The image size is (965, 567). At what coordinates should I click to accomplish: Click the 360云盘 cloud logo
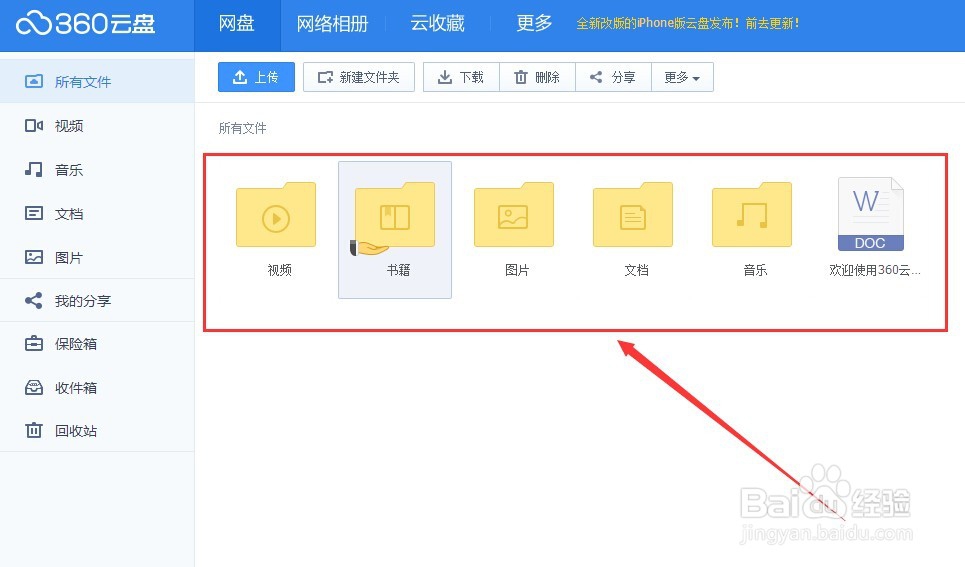click(x=85, y=24)
